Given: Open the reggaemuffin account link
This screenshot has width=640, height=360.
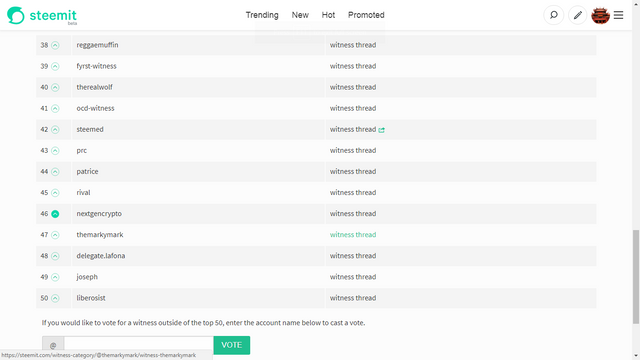Looking at the screenshot, I should 97,45.
